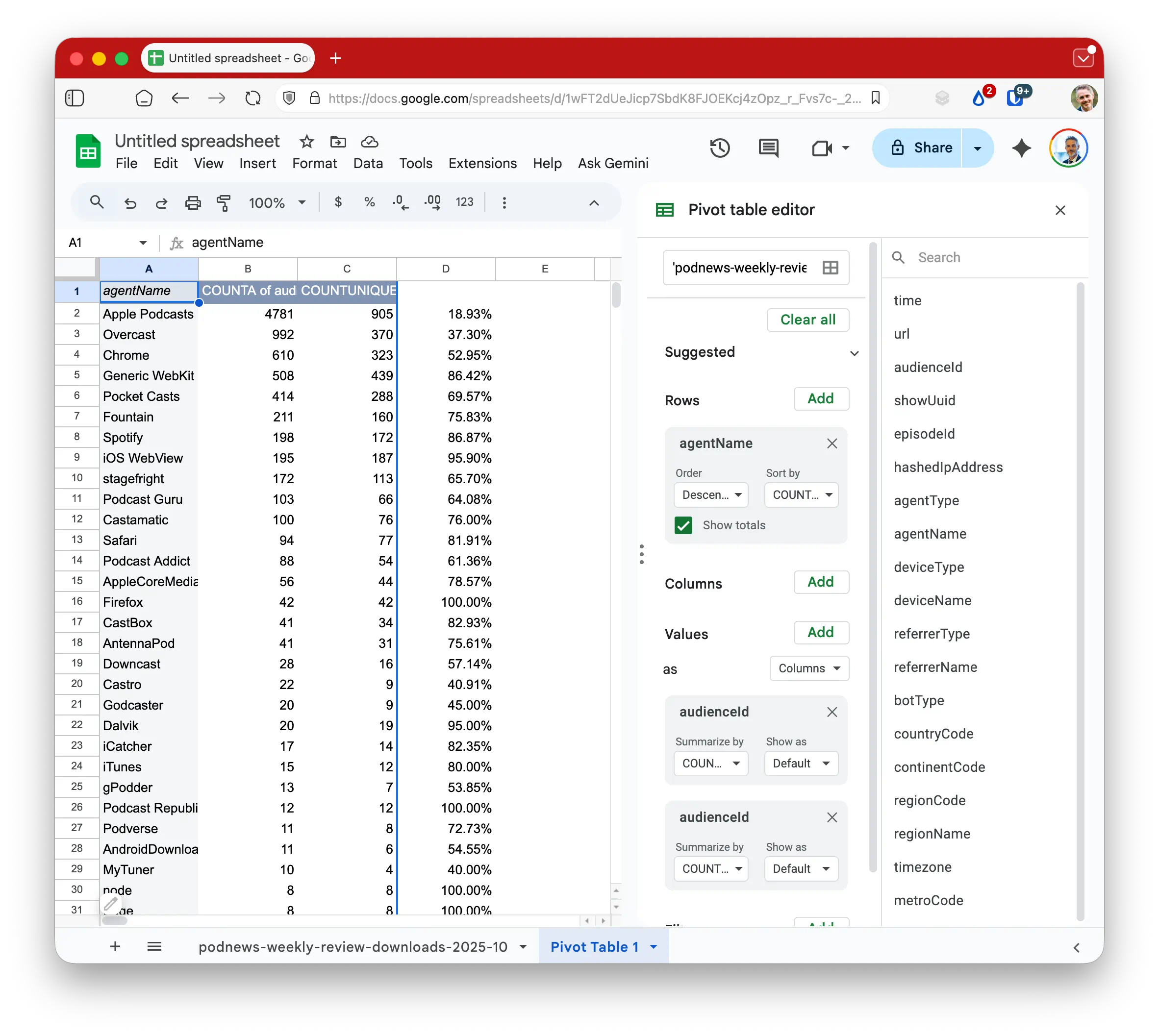Uncheck the Show totals checkbox
1159x1036 pixels.
coord(683,525)
